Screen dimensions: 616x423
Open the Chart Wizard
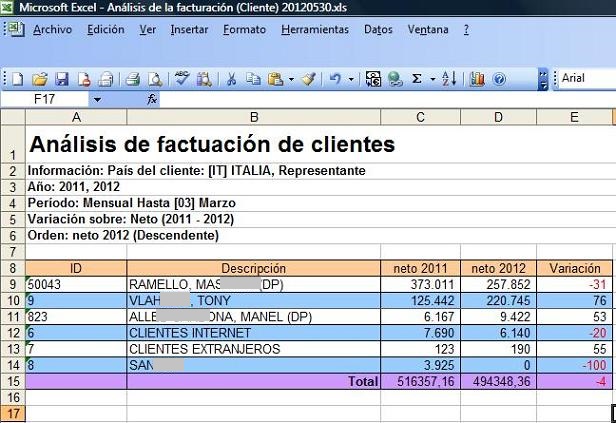pos(477,78)
